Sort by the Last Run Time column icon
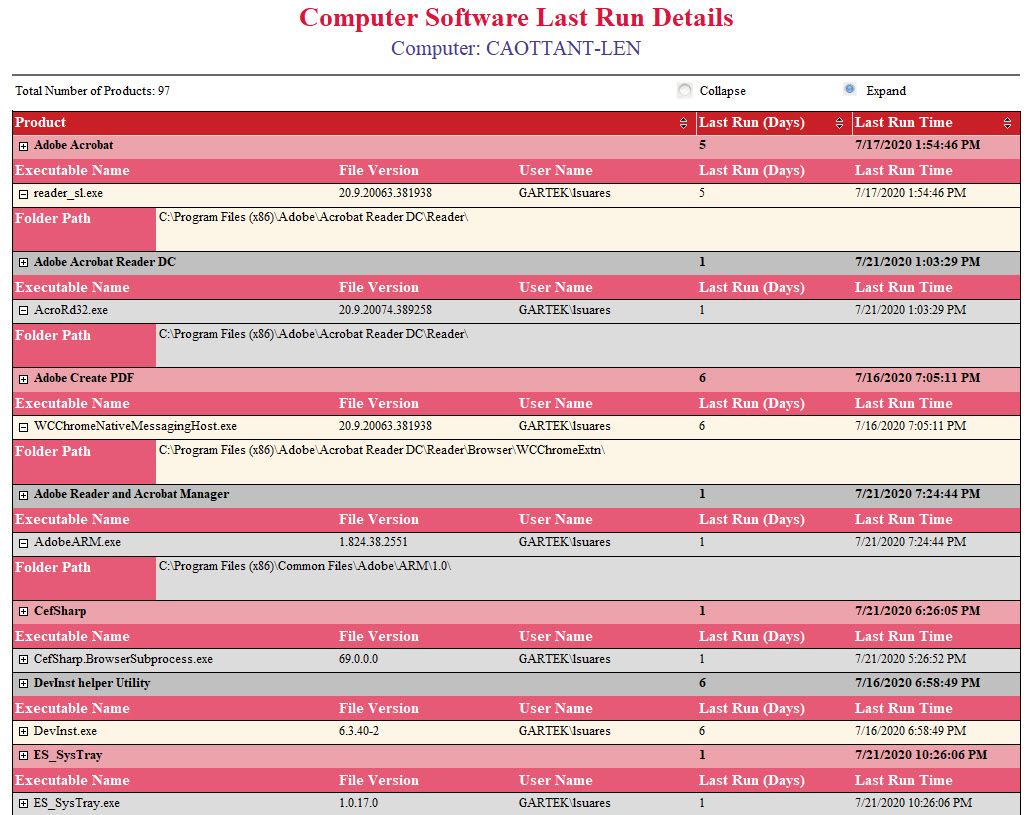This screenshot has height=815, width=1032. point(1009,122)
